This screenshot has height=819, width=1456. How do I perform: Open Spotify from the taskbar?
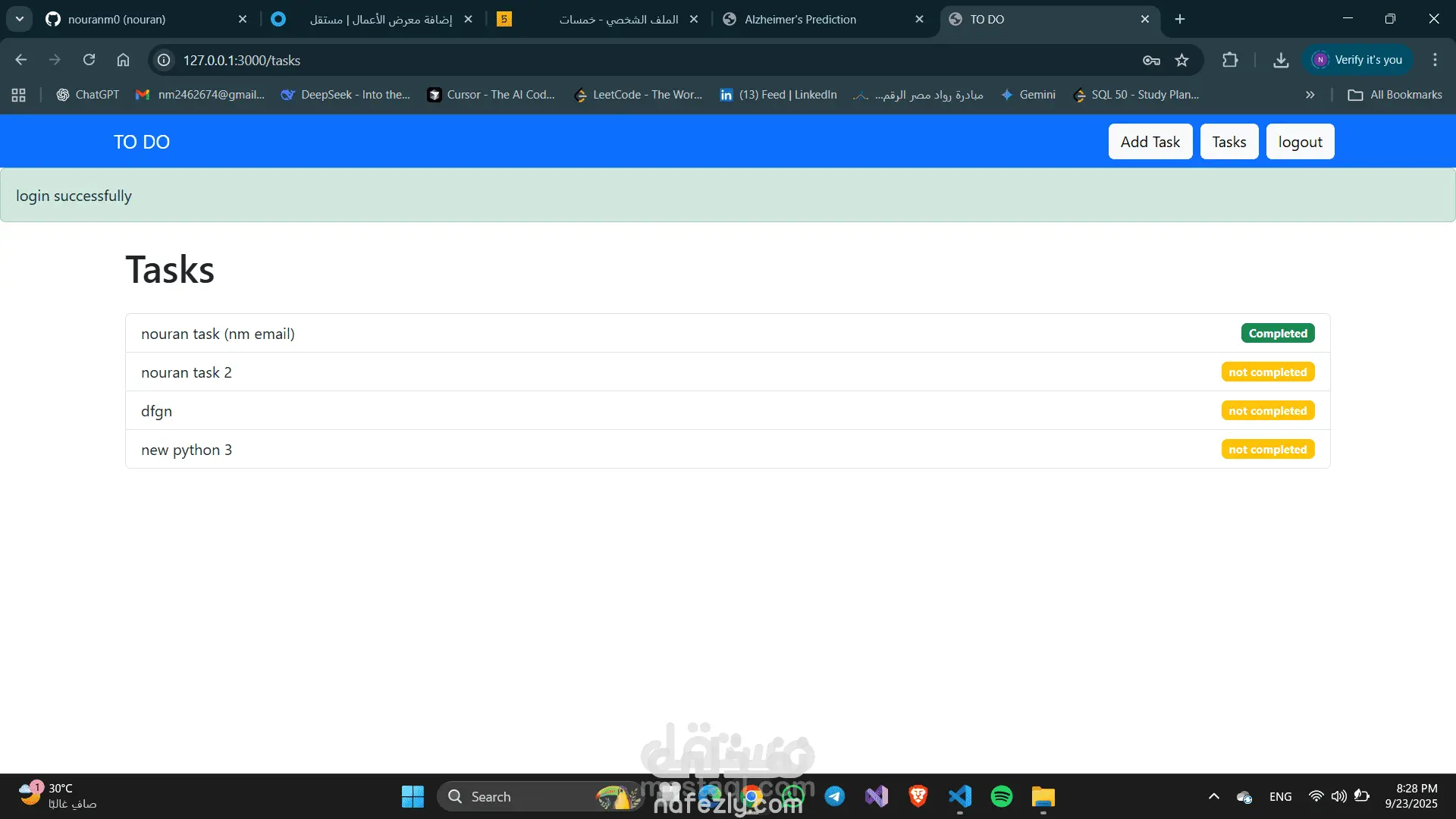(x=1001, y=796)
